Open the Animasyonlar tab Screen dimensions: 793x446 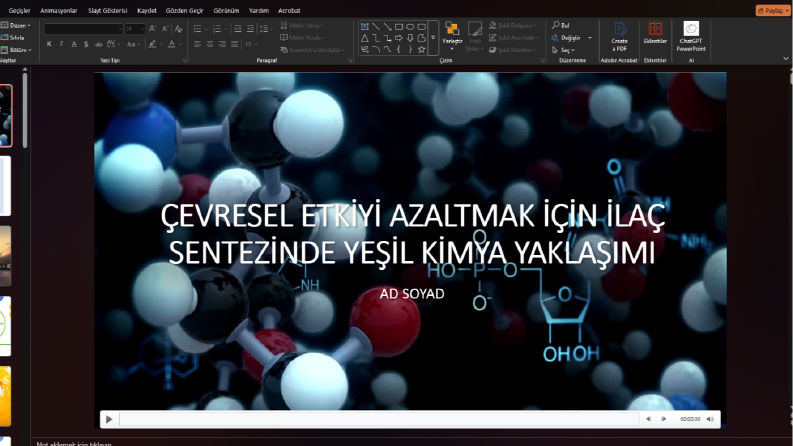59,10
